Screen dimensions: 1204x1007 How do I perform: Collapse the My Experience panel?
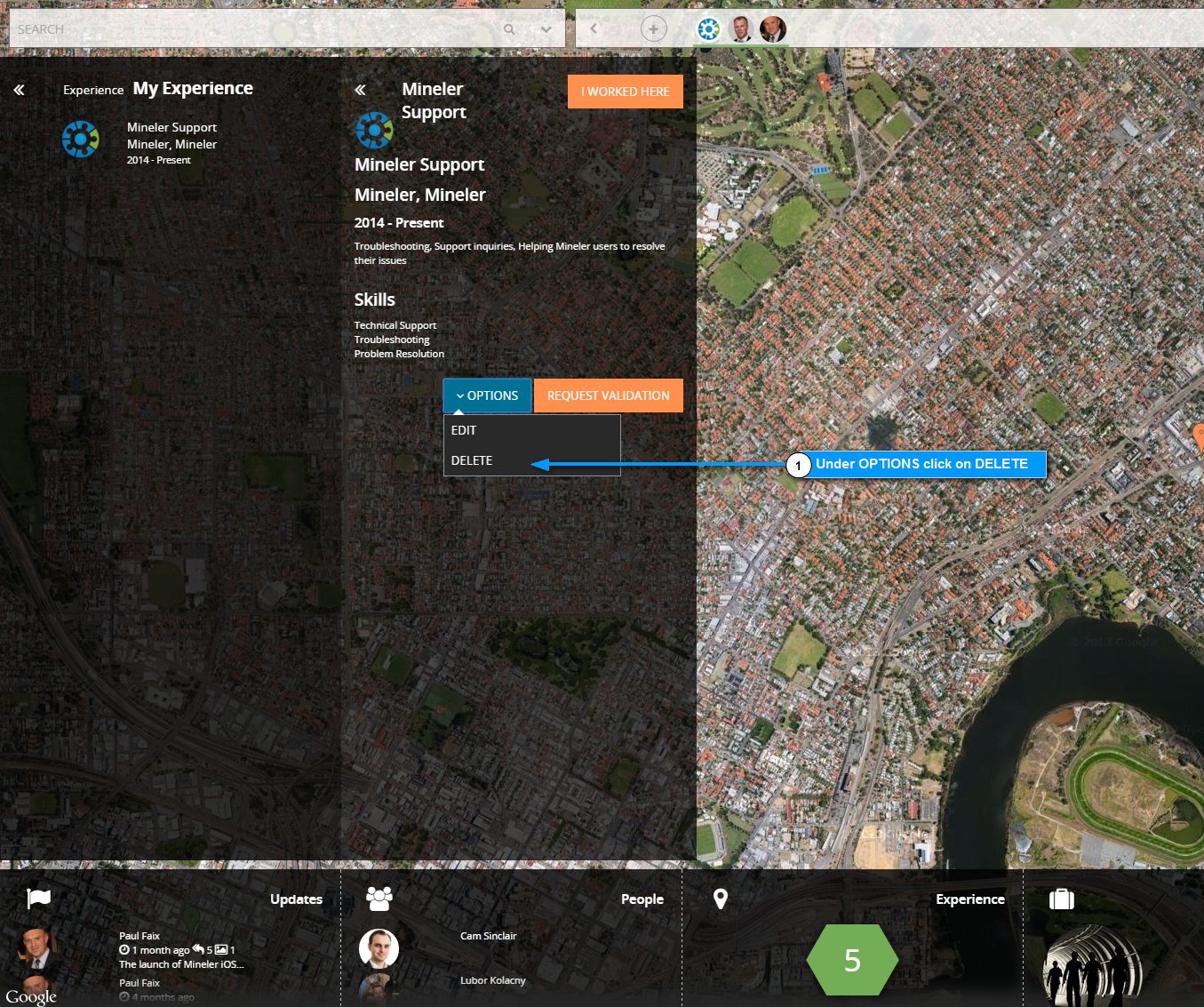pyautogui.click(x=19, y=90)
